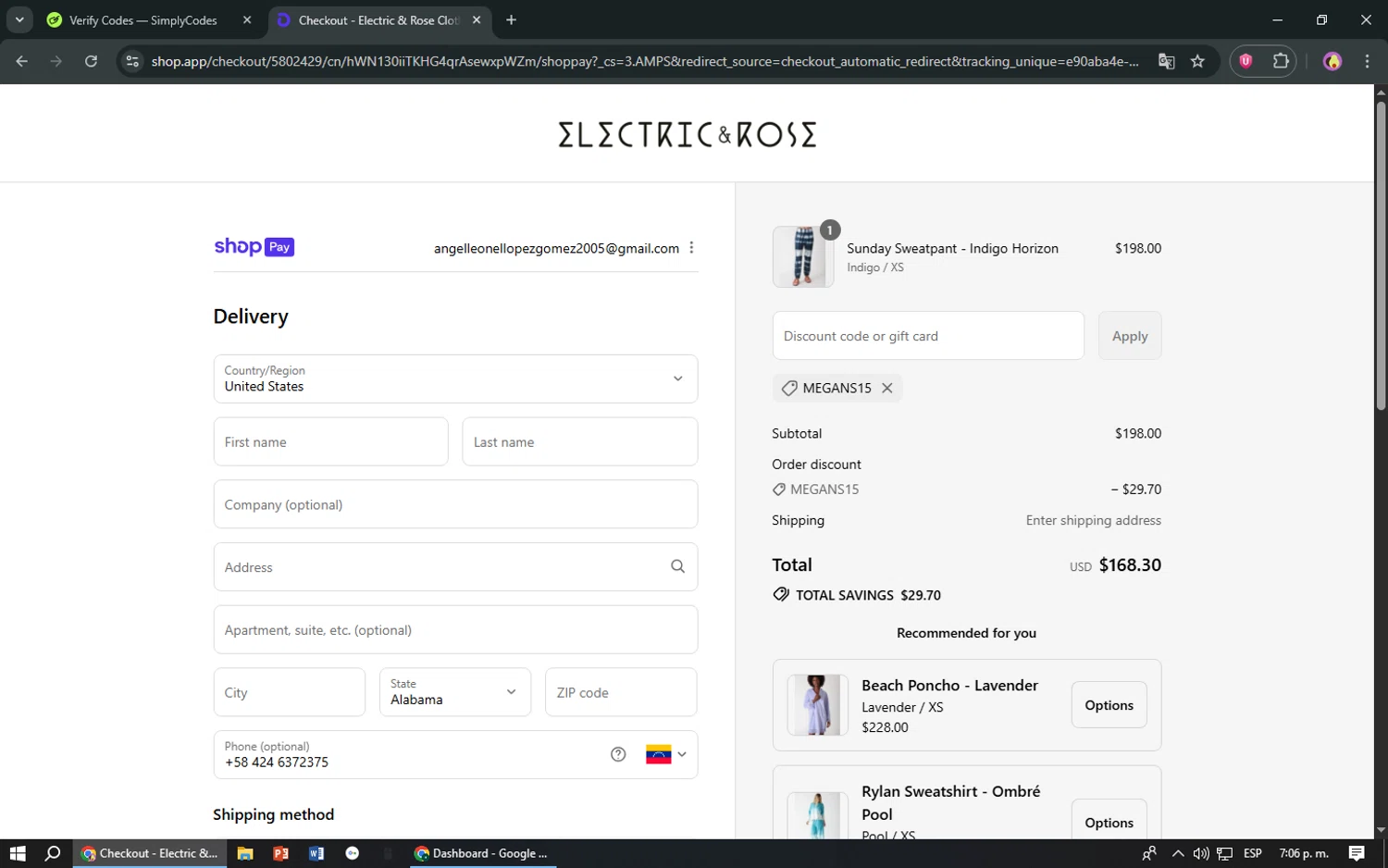The height and width of the screenshot is (868, 1388).
Task: Click the translate page icon
Action: pyautogui.click(x=1166, y=61)
